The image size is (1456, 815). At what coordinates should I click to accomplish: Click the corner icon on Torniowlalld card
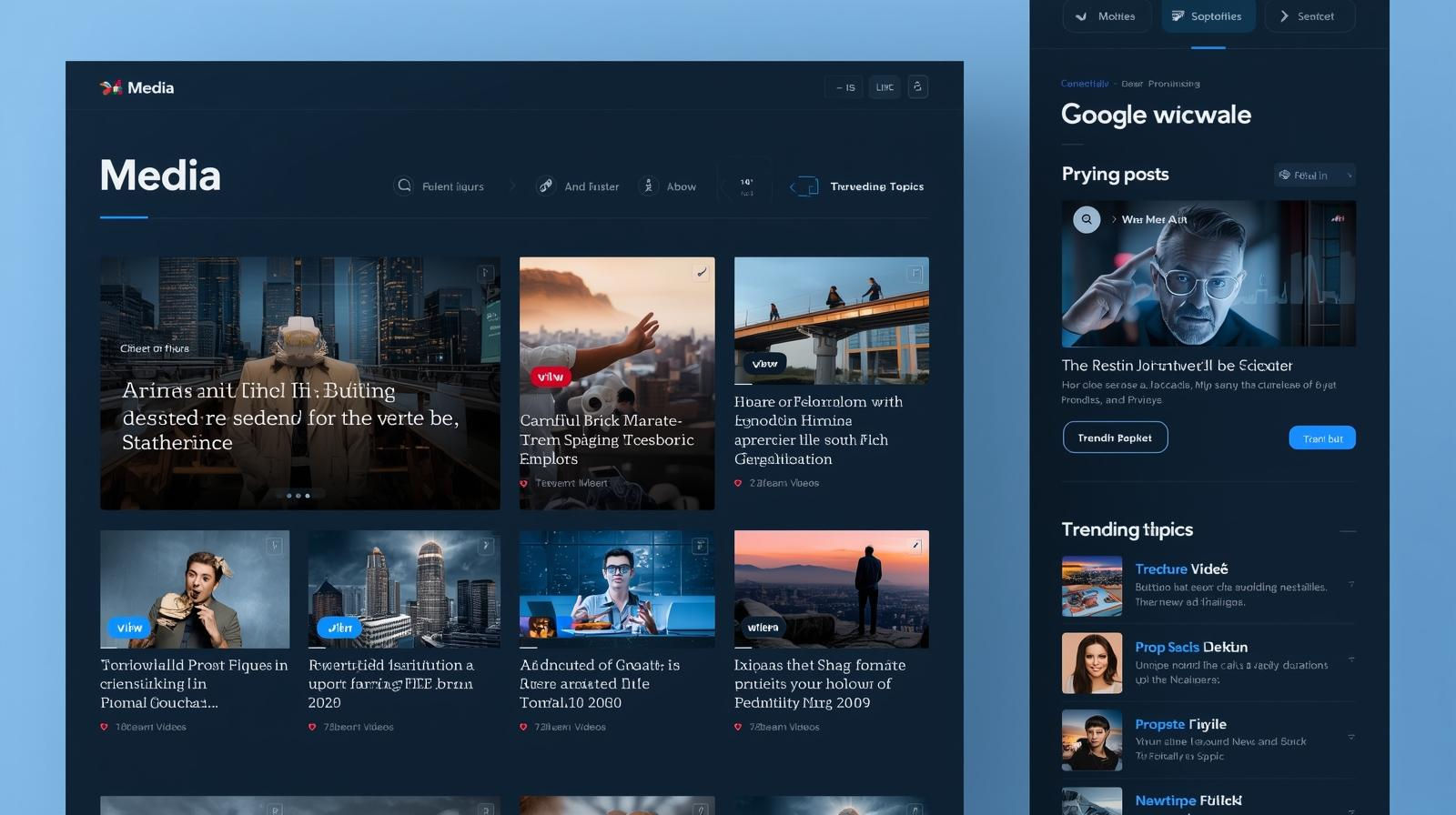coord(274,546)
